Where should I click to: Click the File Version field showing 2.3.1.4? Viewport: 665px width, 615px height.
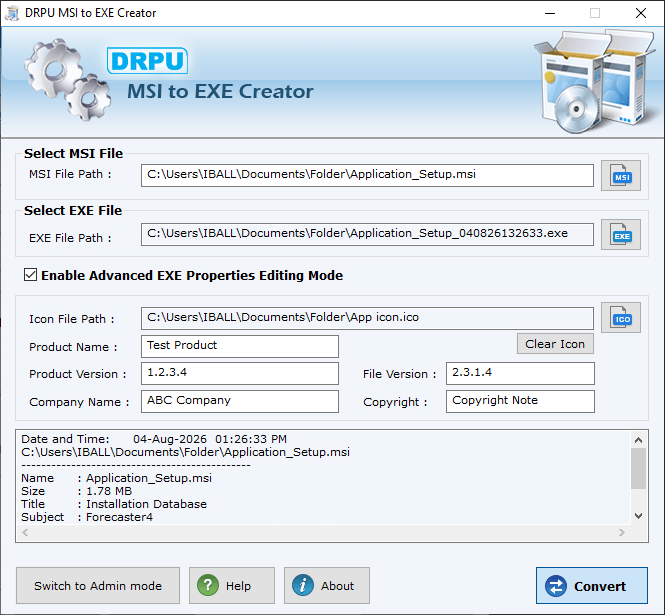pos(520,373)
